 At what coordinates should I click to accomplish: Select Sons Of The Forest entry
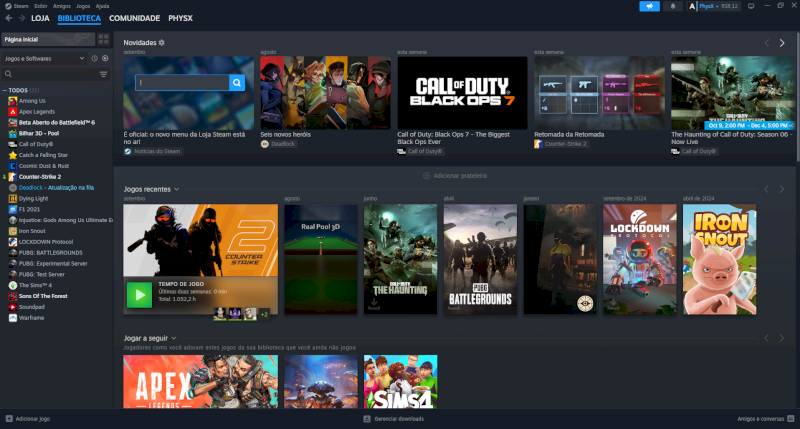click(x=43, y=296)
